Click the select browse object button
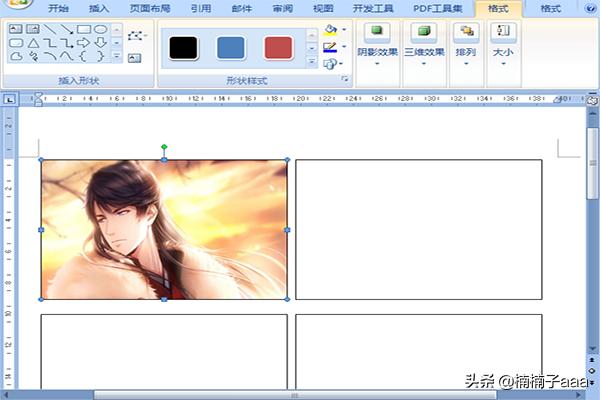Viewport: 600px width, 400px height. pos(592,371)
